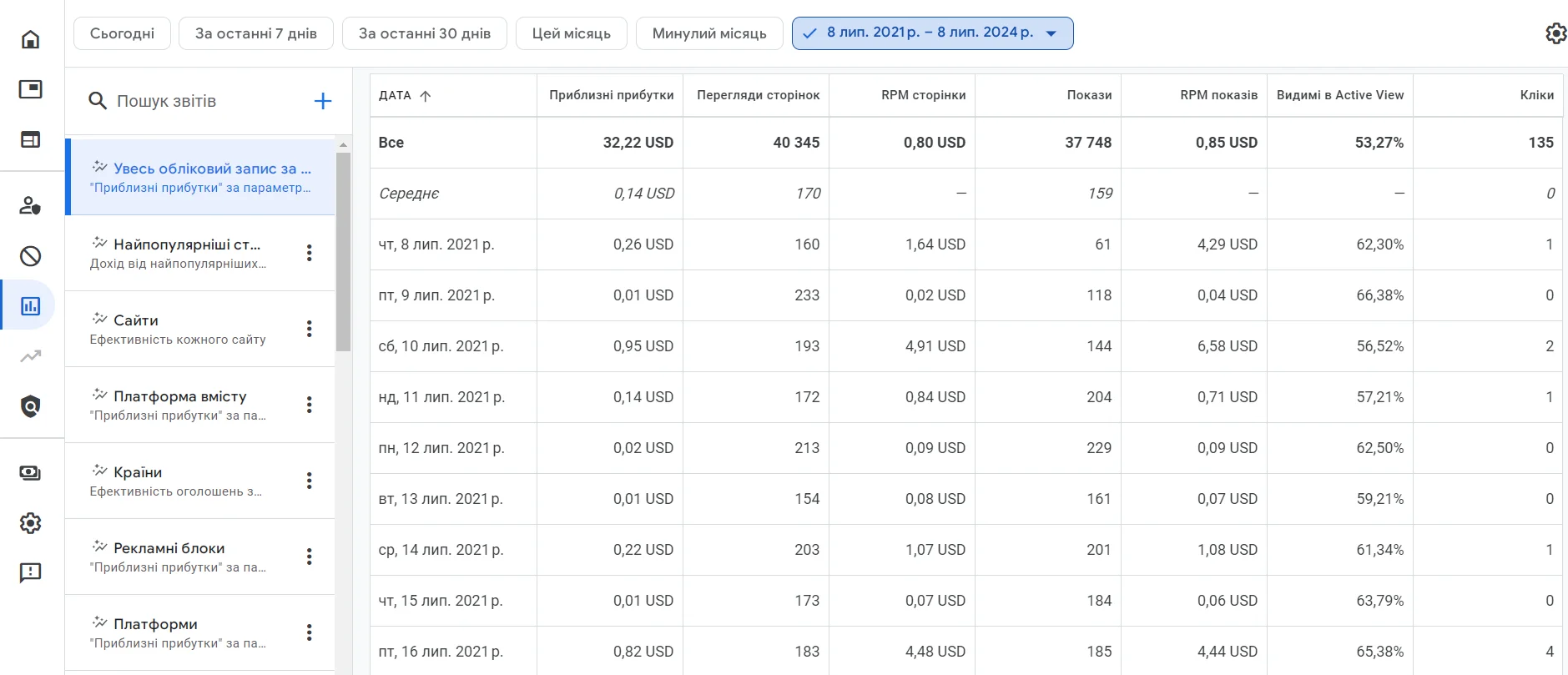1568x675 pixels.
Task: Click the Все totals row label
Action: 391,143
